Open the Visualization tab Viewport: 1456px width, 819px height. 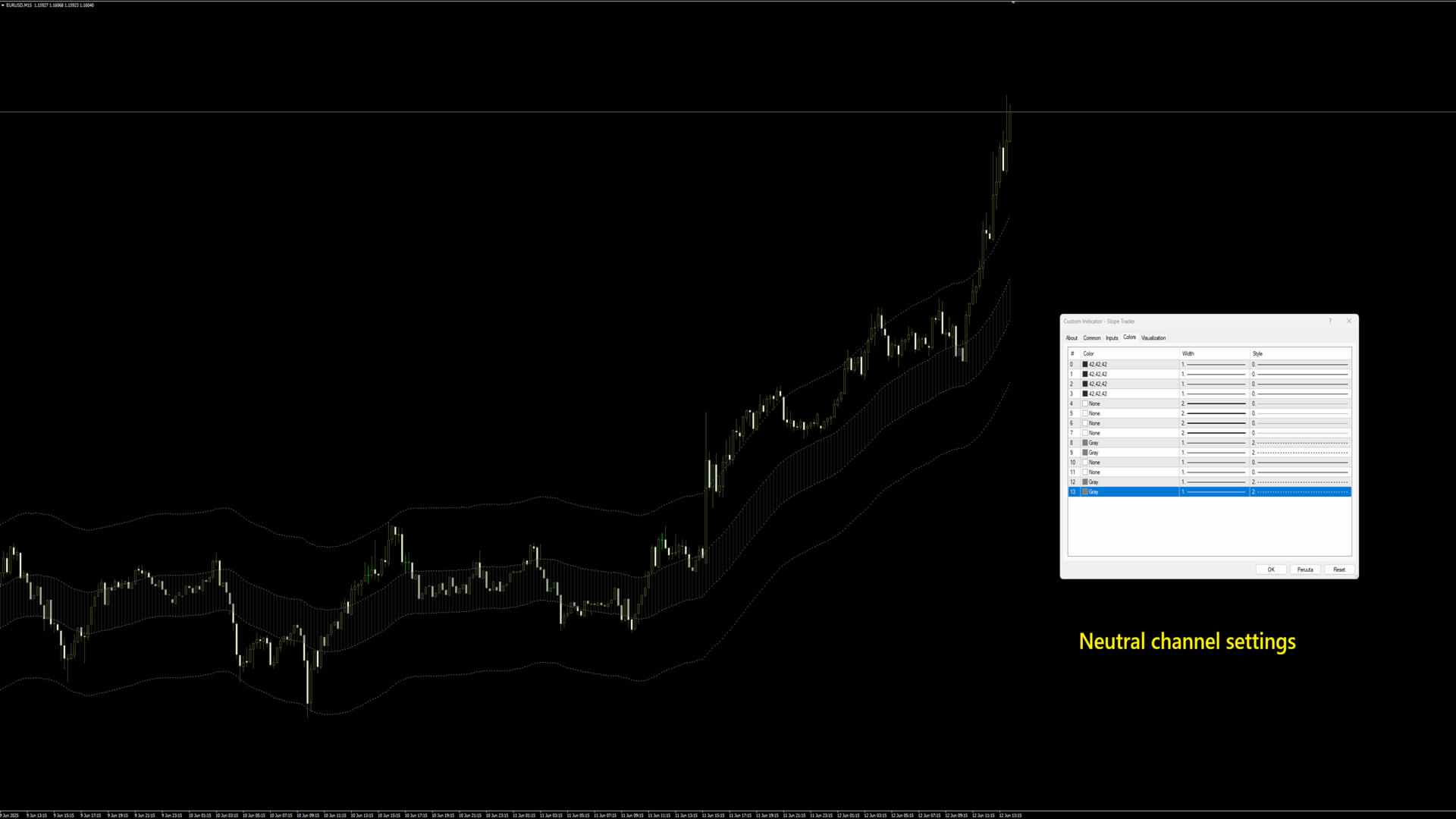[1153, 338]
